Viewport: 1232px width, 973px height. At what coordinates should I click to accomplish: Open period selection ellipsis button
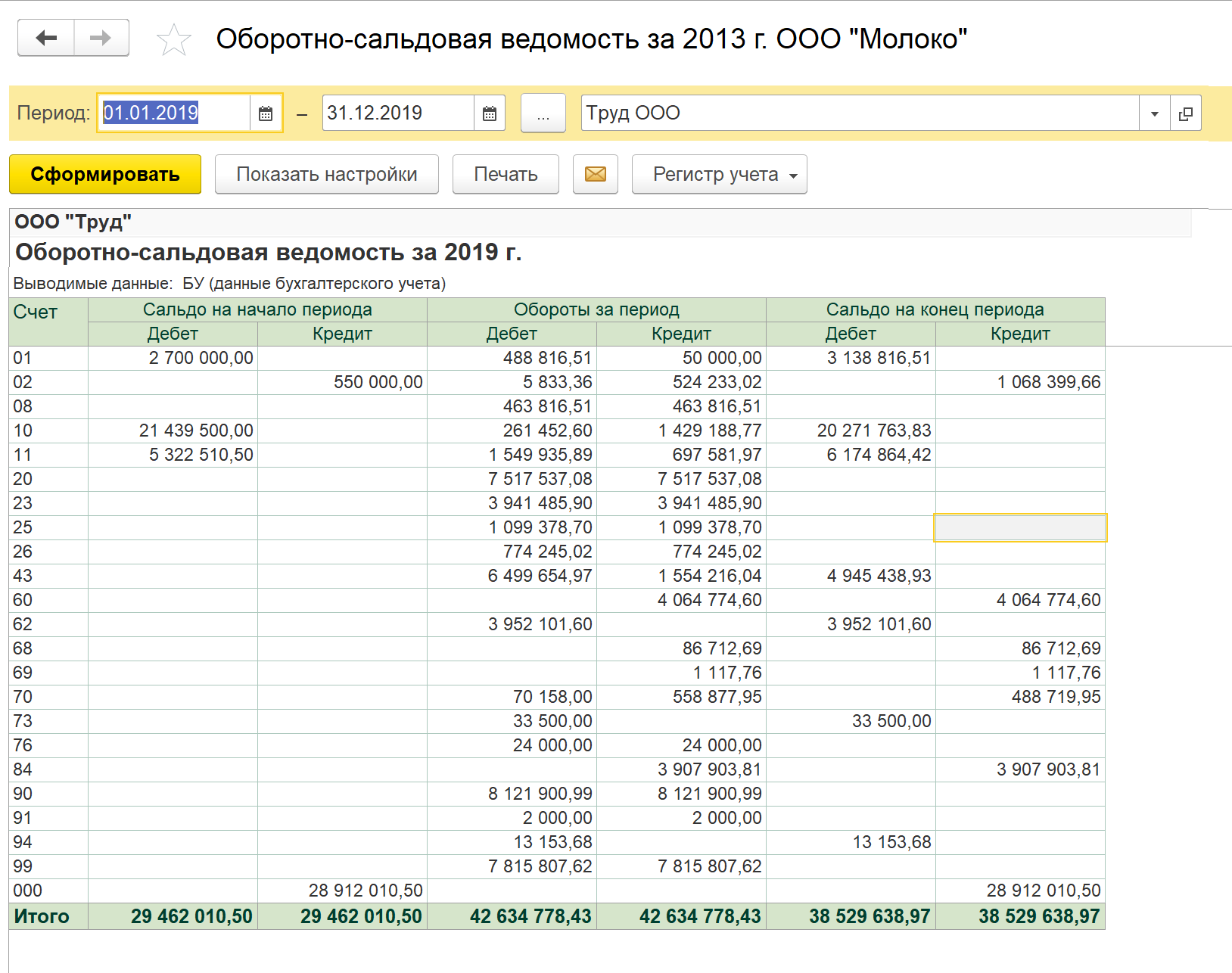coord(543,113)
